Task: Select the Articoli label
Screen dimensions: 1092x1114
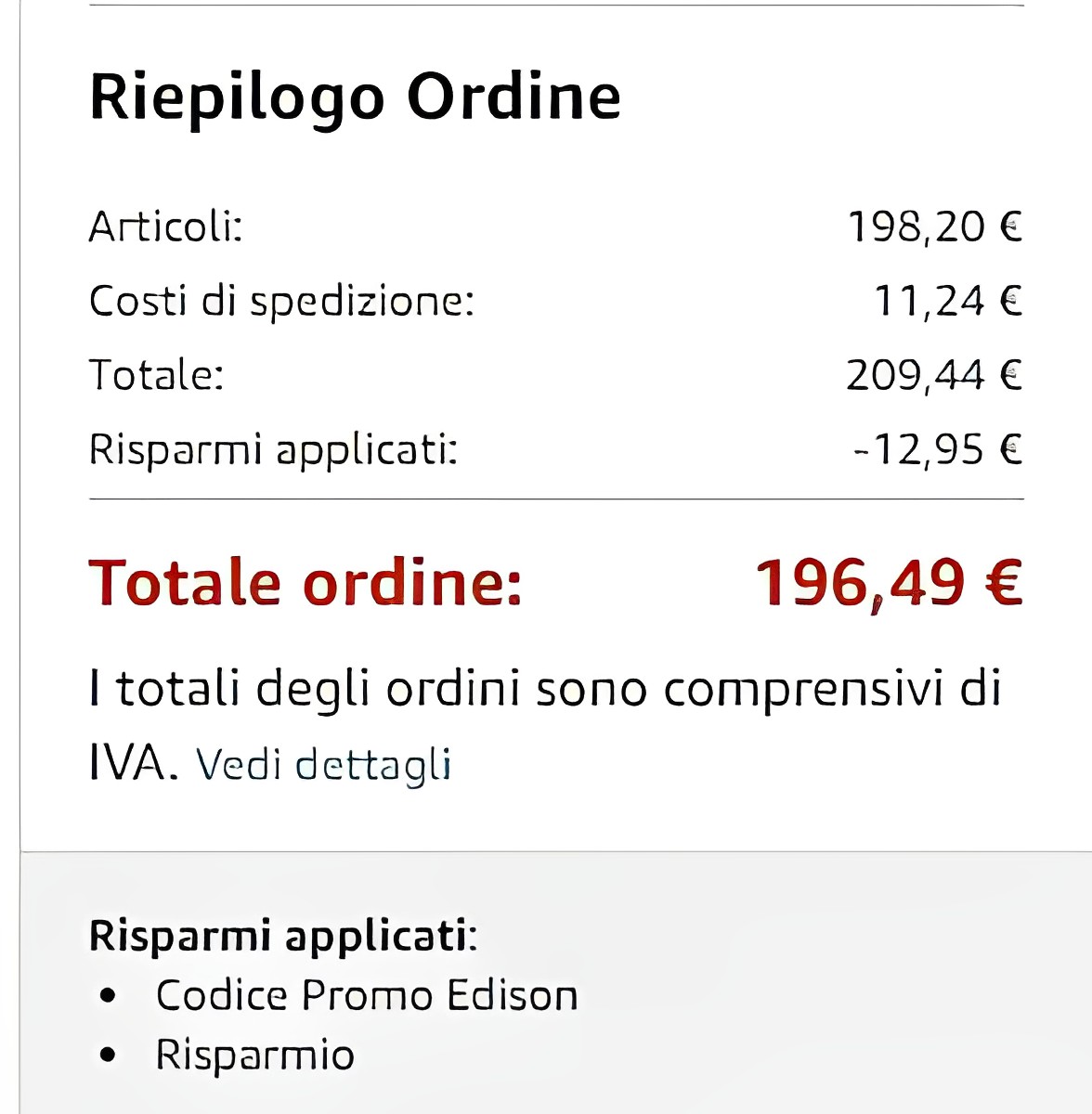Action: click(165, 226)
